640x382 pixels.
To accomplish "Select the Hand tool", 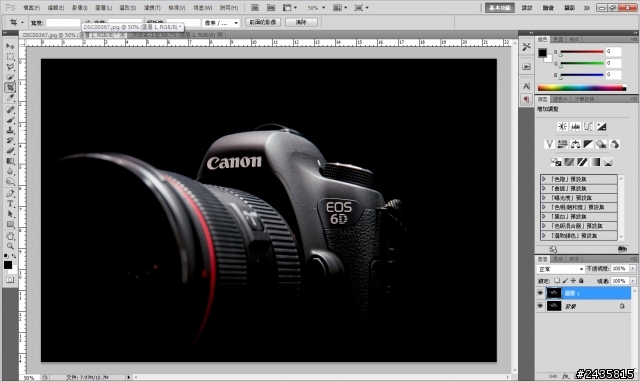I will coord(10,236).
